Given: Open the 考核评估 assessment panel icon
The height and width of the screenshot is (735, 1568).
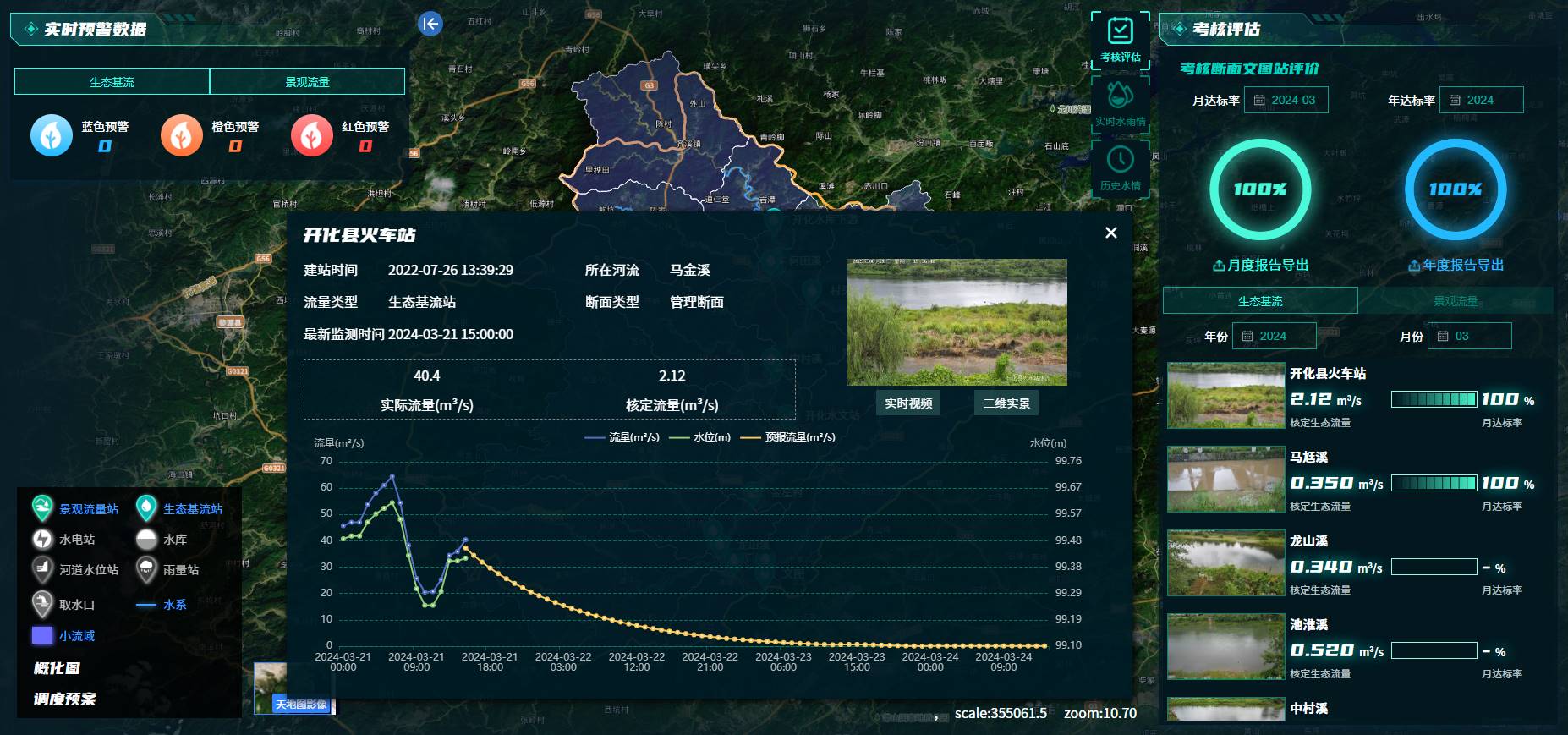Looking at the screenshot, I should click(x=1120, y=40).
